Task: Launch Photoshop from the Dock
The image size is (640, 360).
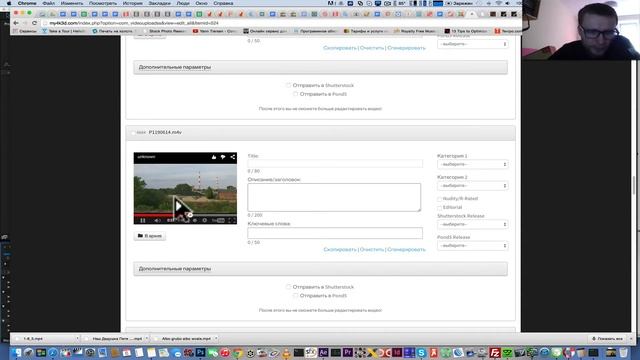Action: [200, 353]
